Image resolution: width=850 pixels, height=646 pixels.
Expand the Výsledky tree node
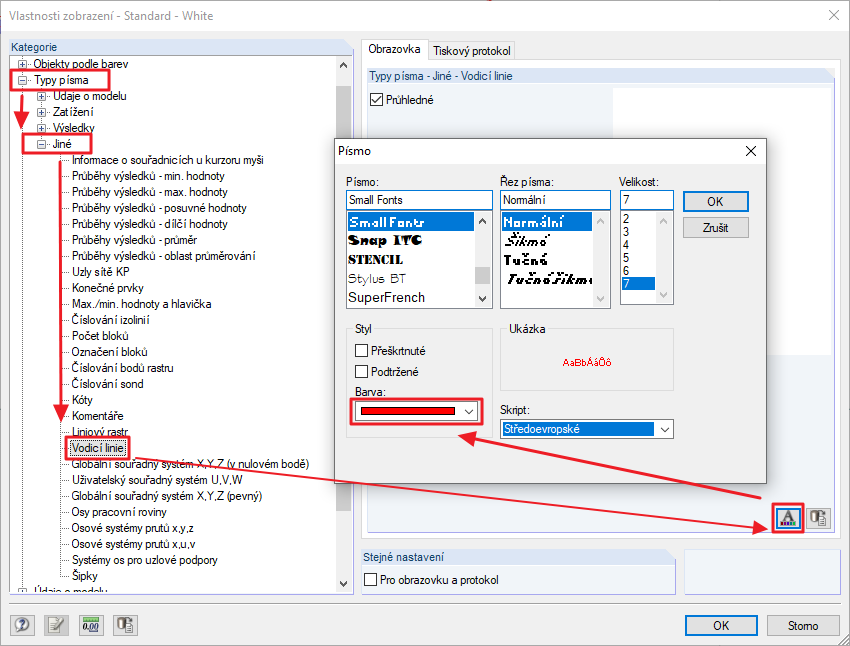click(41, 128)
